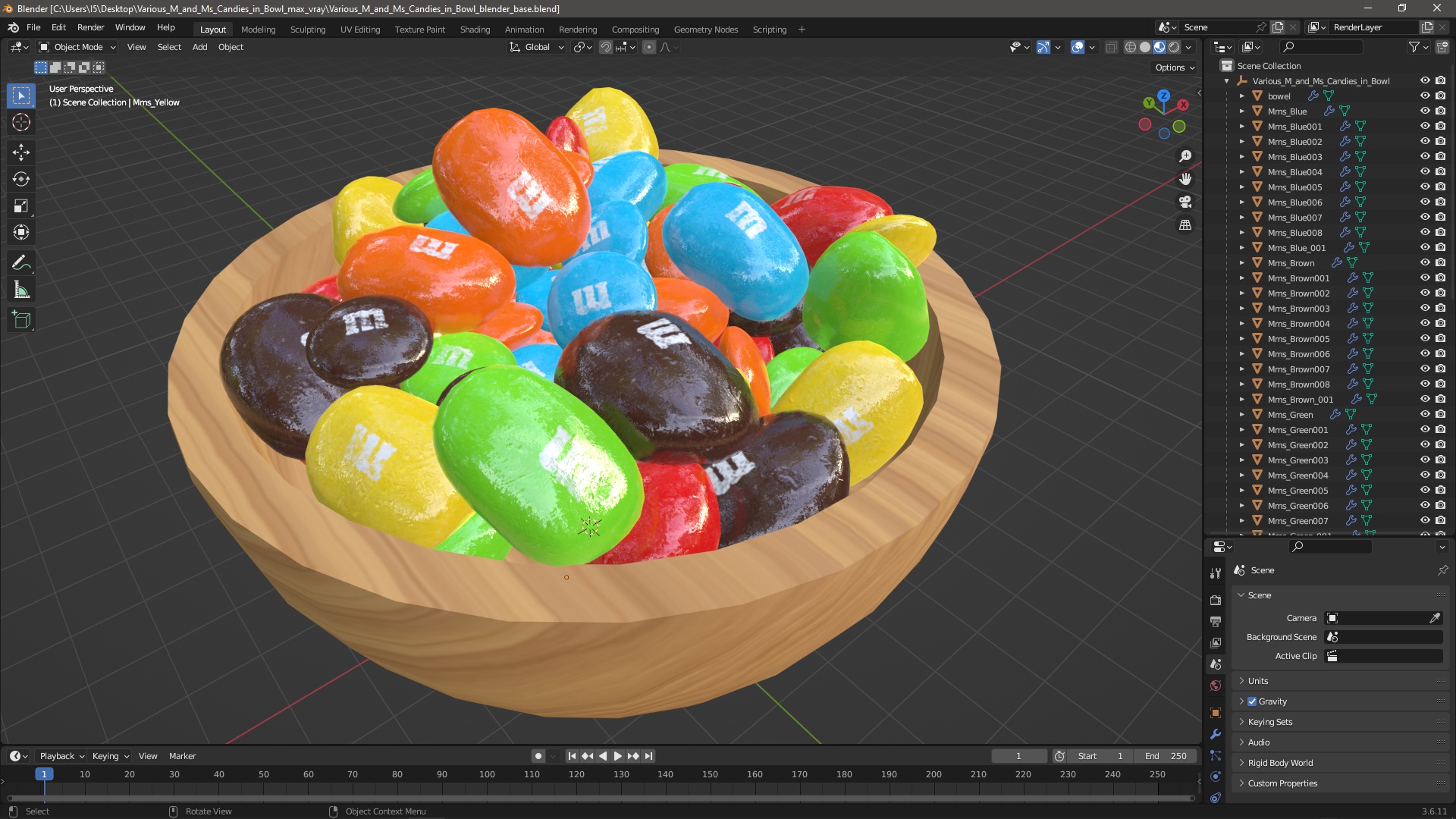Jump to the animation end frame
This screenshot has height=819, width=1456.
coord(648,756)
